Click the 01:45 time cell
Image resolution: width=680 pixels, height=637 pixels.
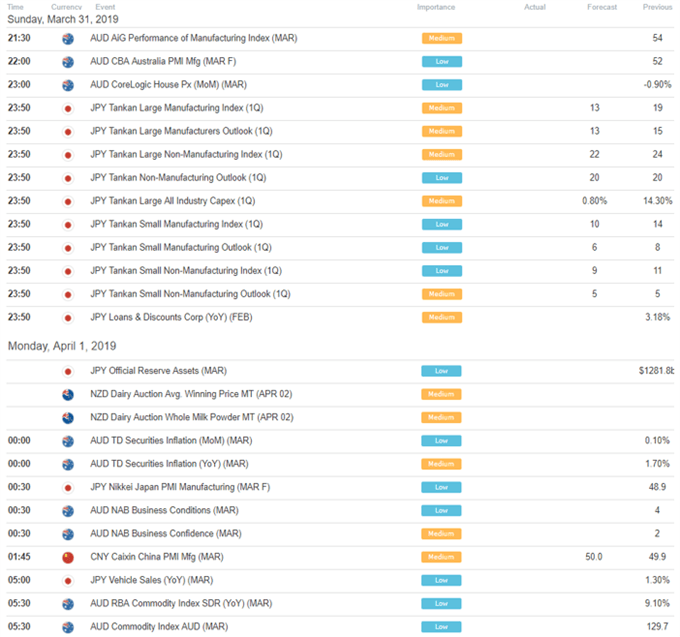(x=19, y=557)
